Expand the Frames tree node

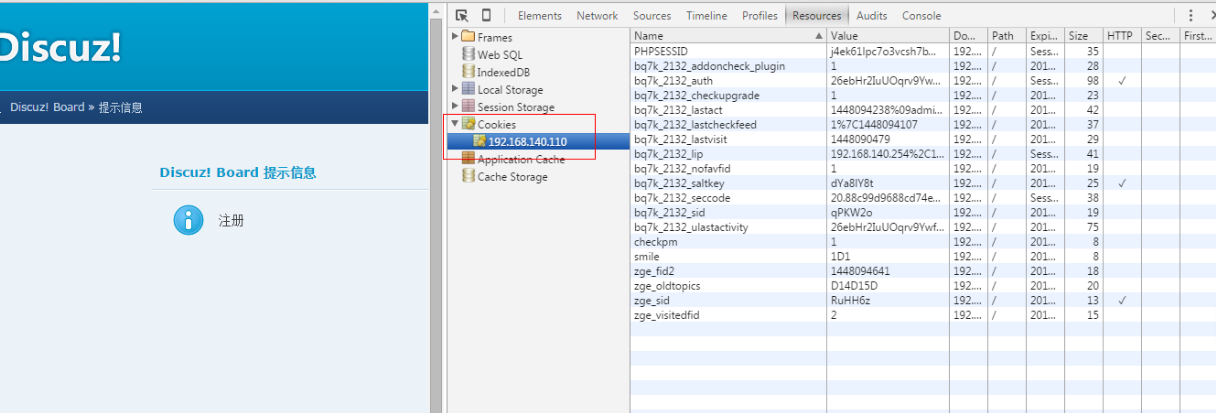pyautogui.click(x=456, y=37)
